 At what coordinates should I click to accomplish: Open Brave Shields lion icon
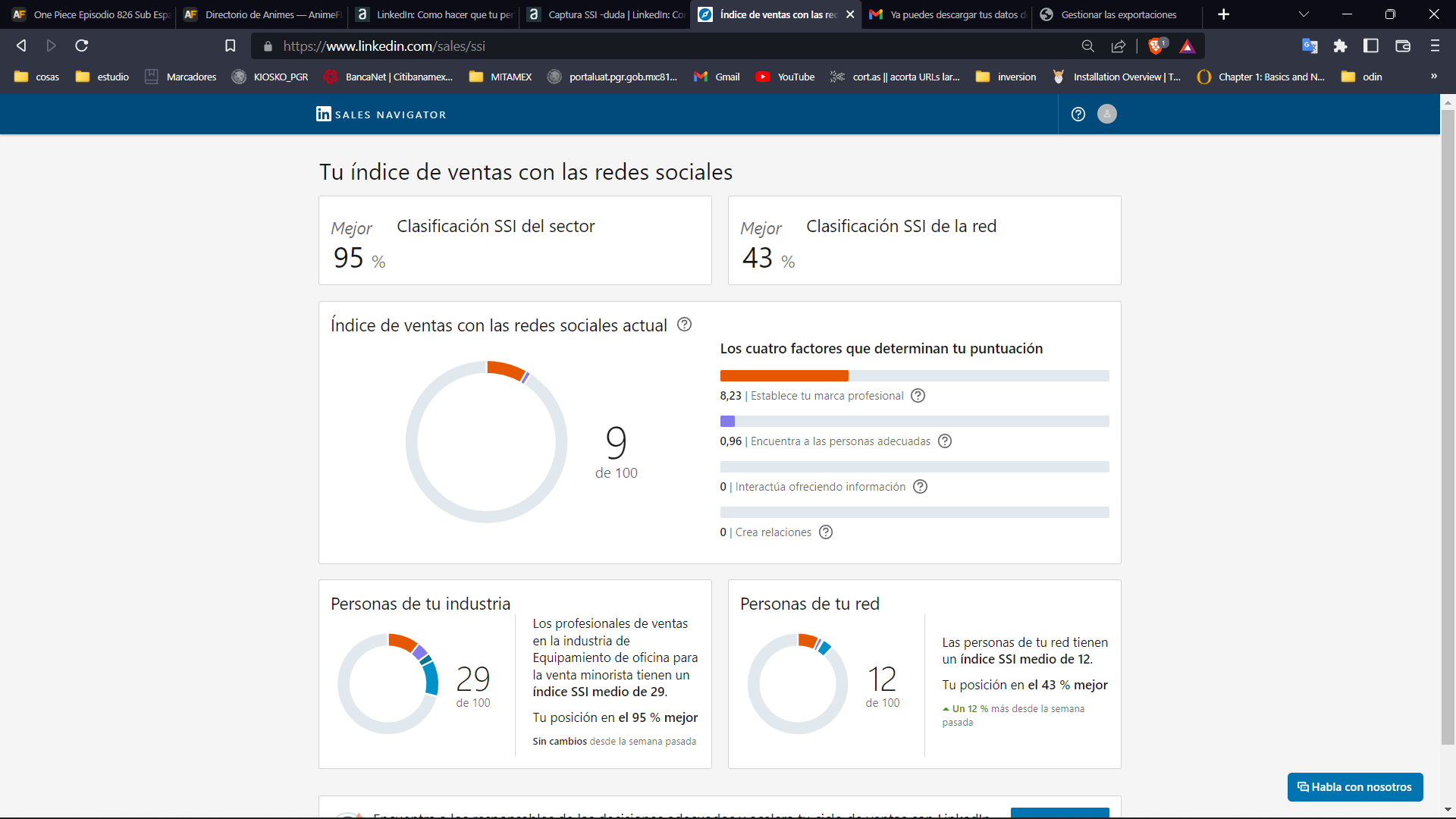click(x=1156, y=46)
